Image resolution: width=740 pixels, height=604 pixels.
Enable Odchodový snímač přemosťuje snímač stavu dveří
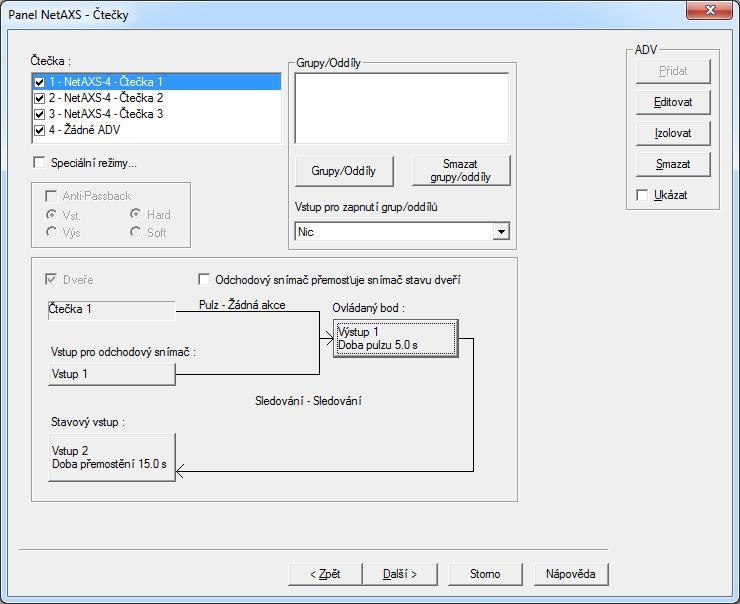click(204, 279)
